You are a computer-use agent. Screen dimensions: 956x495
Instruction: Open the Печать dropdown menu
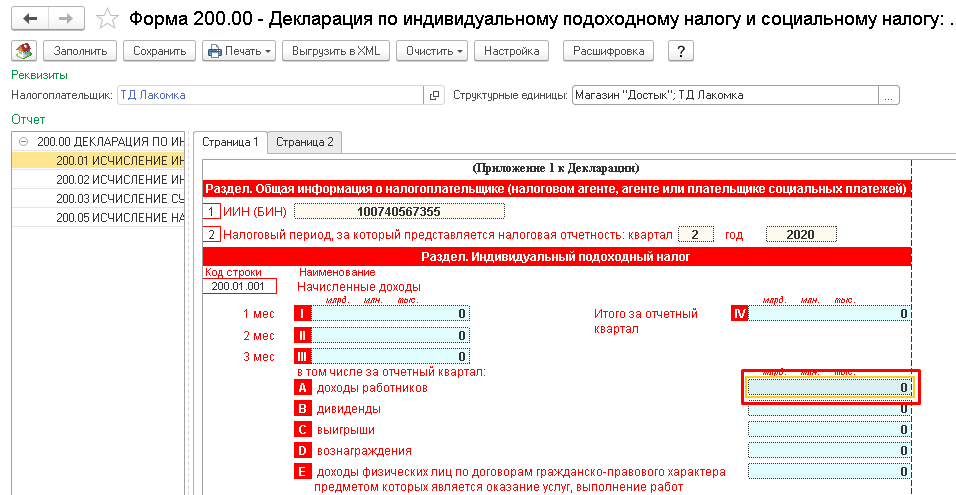[x=238, y=51]
